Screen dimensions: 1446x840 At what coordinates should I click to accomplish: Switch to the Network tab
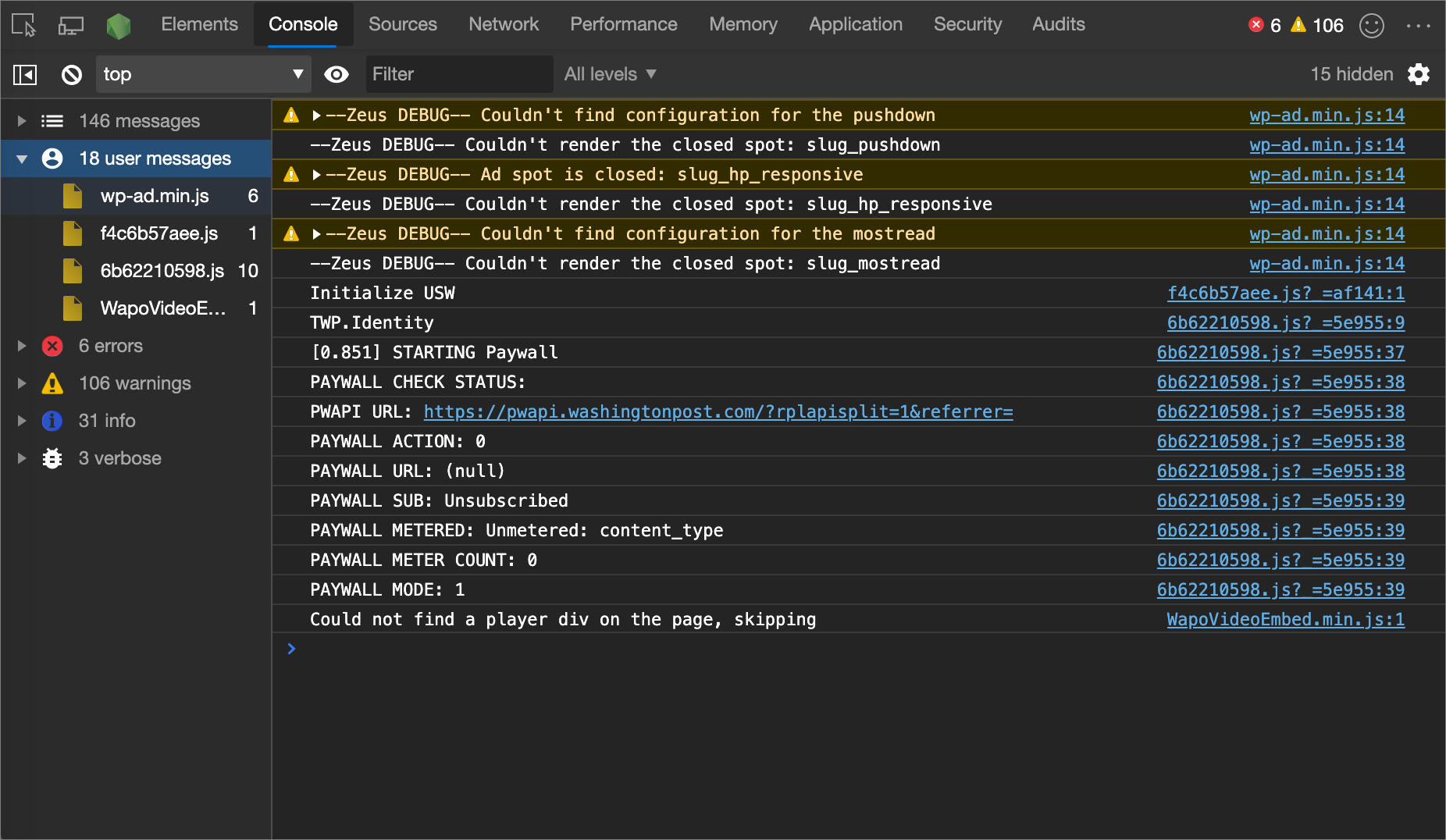[x=504, y=24]
